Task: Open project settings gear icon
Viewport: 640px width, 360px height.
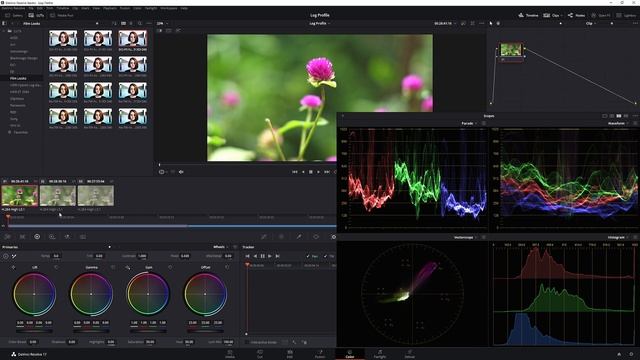Action: (x=631, y=354)
